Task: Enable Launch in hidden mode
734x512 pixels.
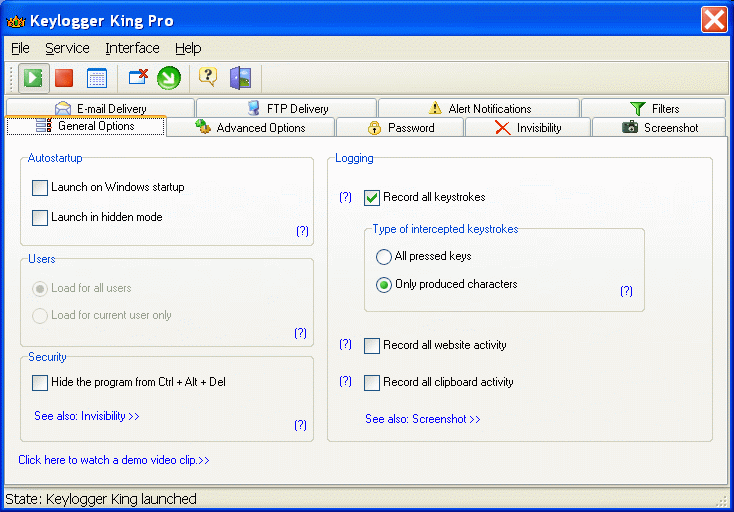Action: (40, 218)
